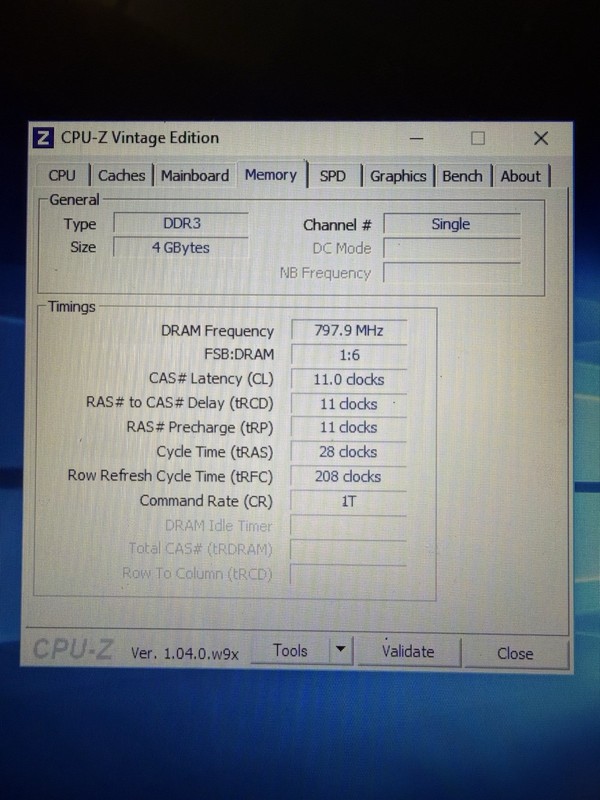Maximize the CPU-Z window

478,138
